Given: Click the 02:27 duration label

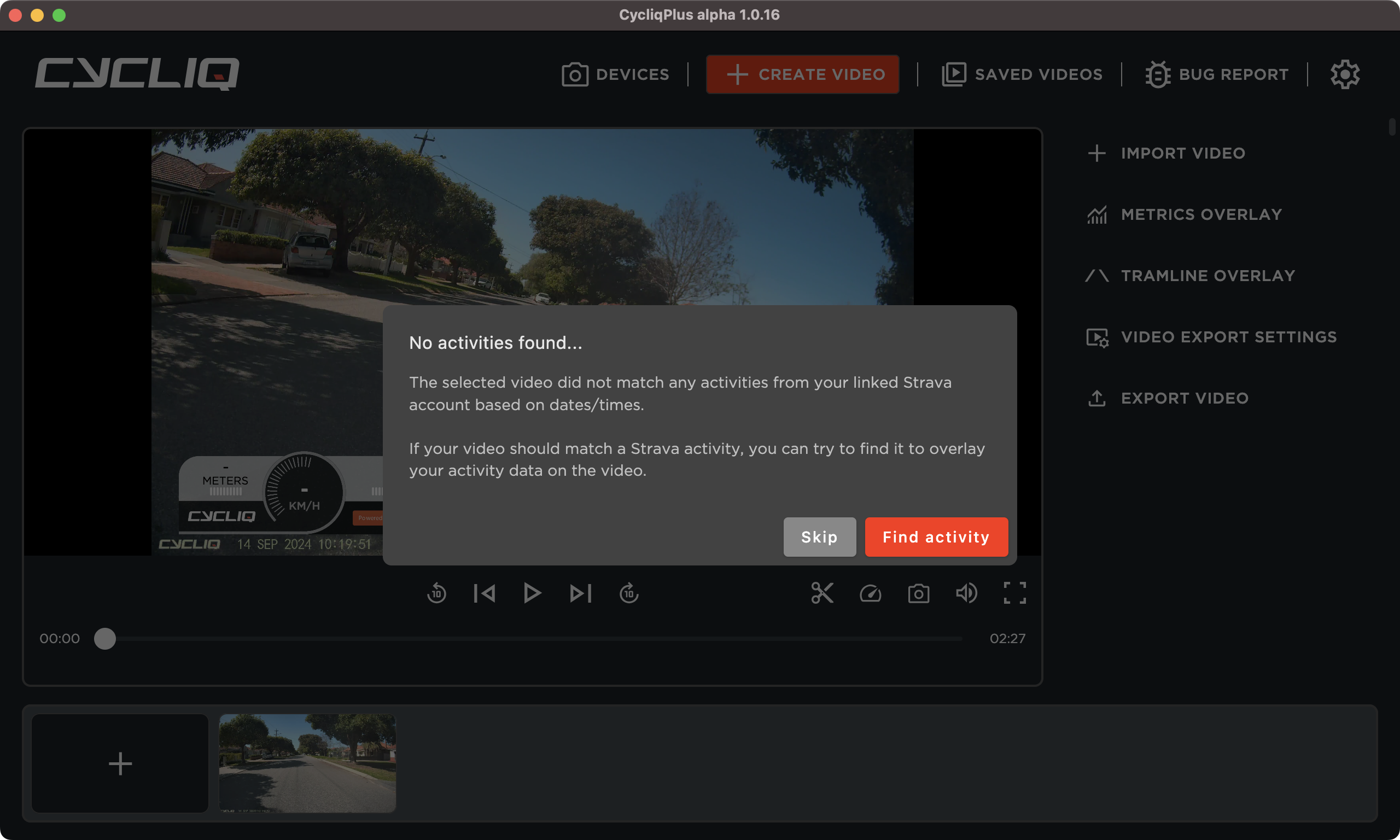Looking at the screenshot, I should [1007, 639].
